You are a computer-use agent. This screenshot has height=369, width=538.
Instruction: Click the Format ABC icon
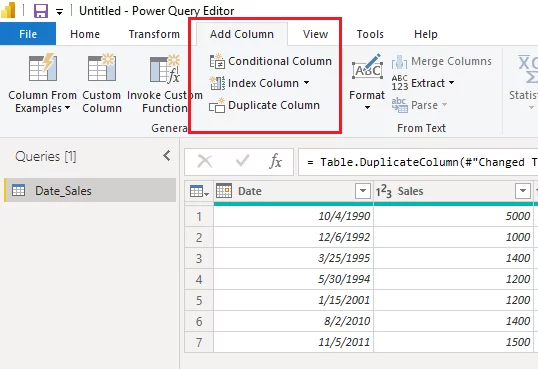pos(367,68)
